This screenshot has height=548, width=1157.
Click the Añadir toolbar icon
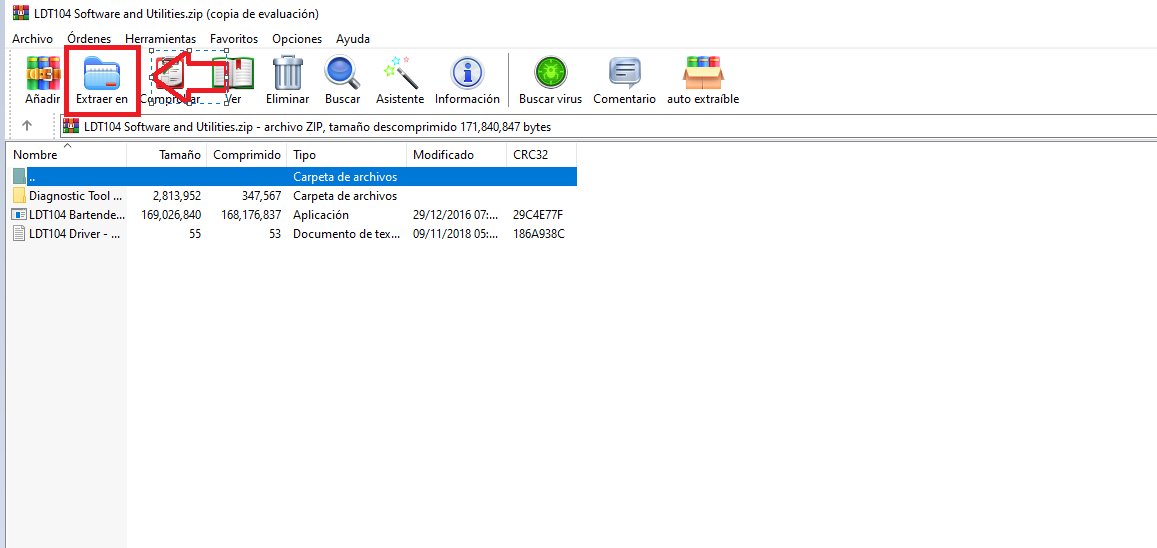pyautogui.click(x=43, y=72)
